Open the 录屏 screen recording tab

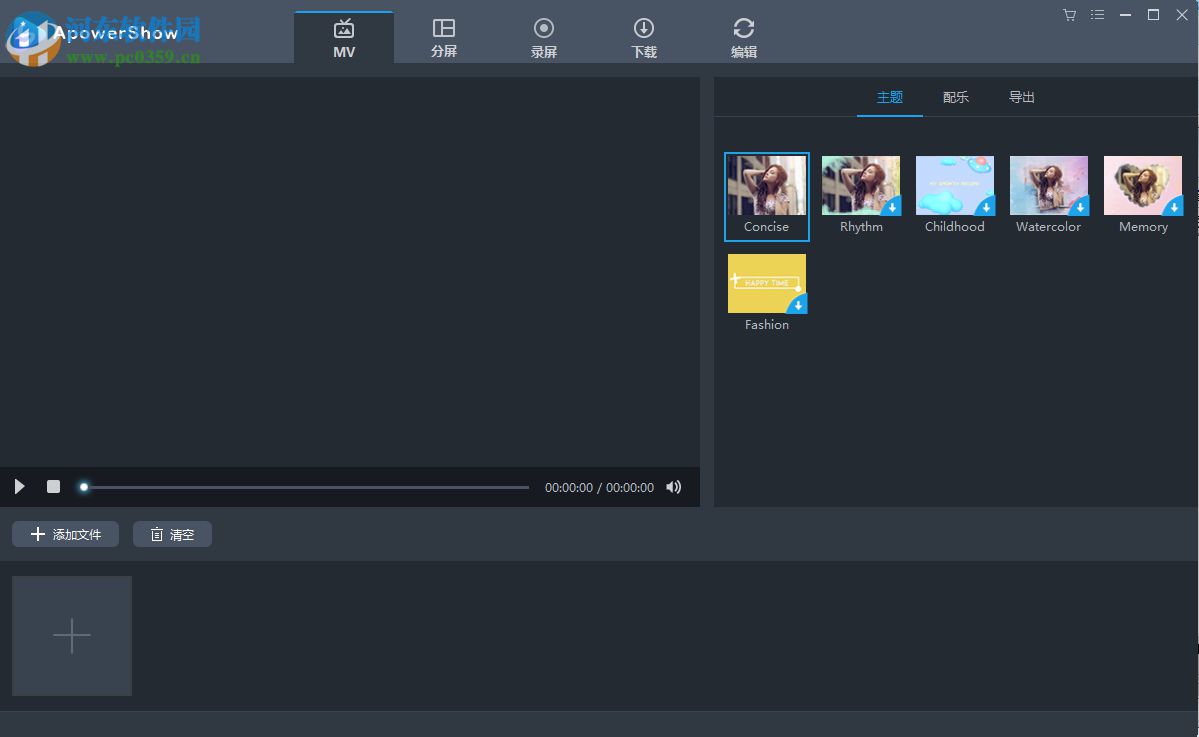544,37
